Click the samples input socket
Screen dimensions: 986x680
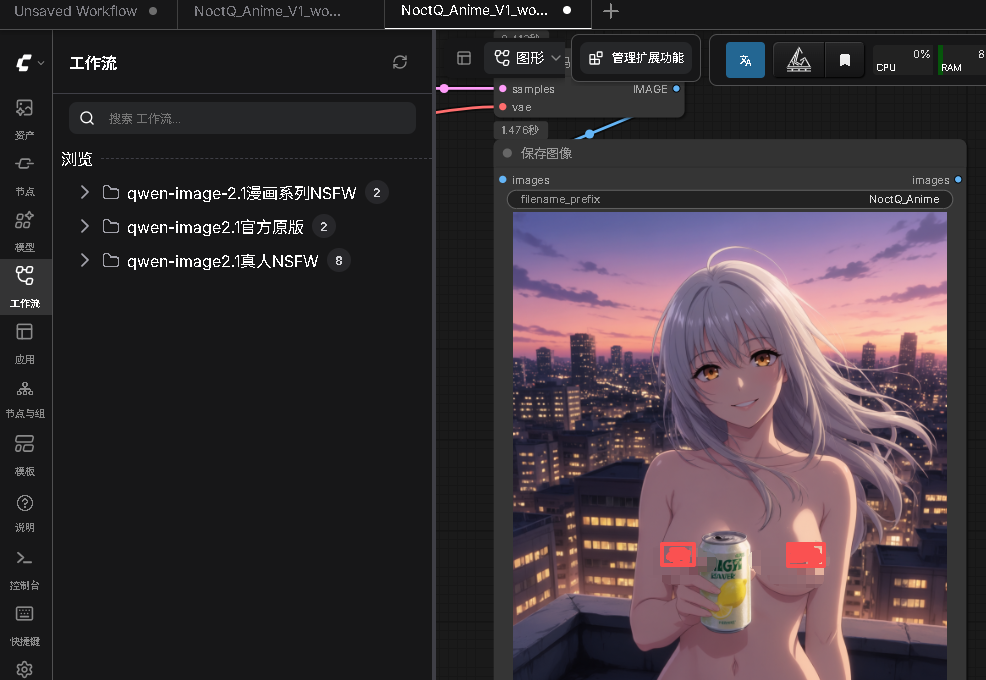(503, 89)
